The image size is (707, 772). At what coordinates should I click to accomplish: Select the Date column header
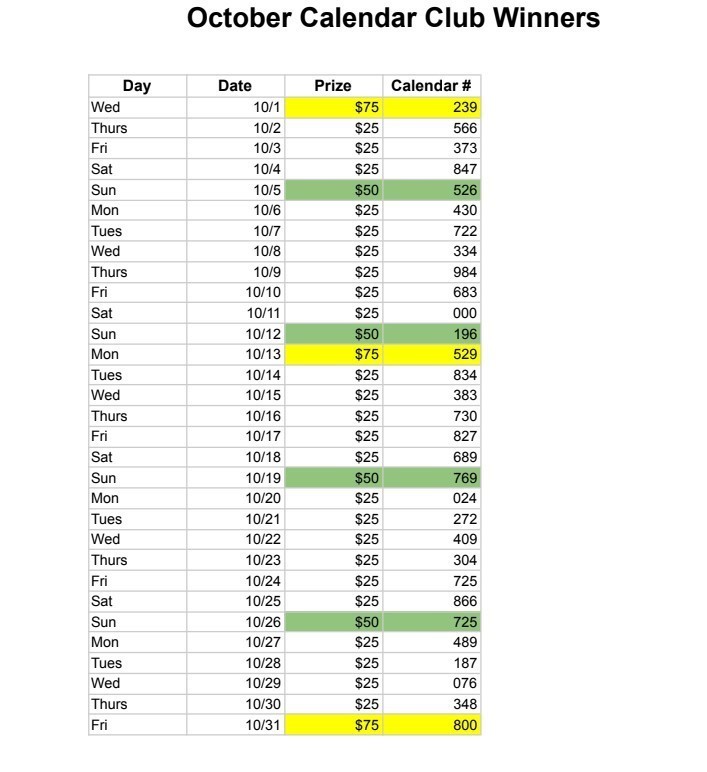pos(235,86)
